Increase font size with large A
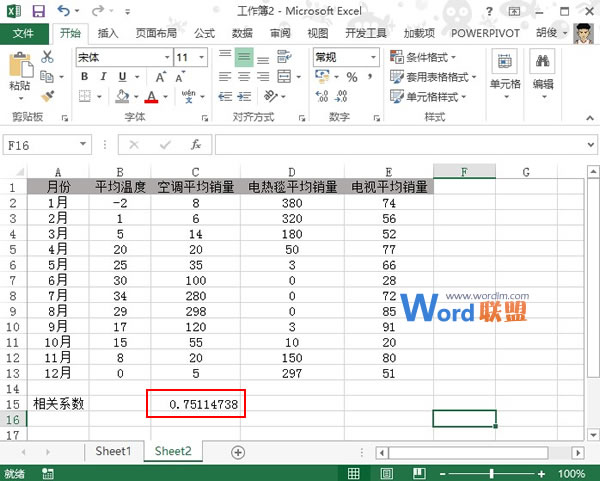This screenshot has height=481, width=600. point(161,77)
